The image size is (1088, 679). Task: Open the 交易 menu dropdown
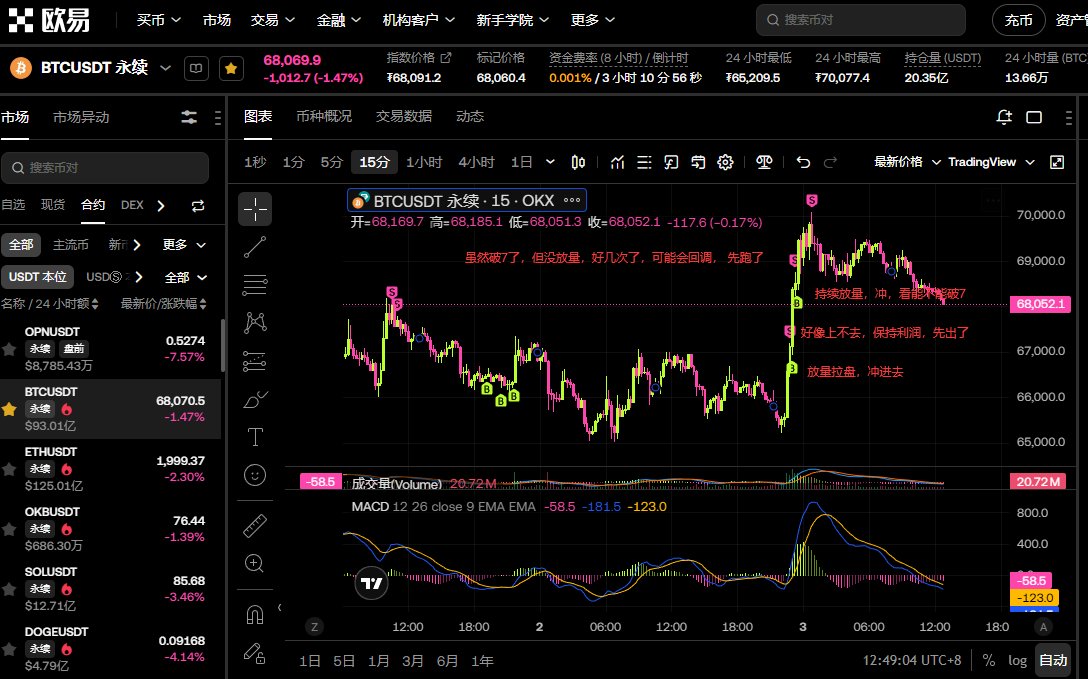click(x=273, y=20)
